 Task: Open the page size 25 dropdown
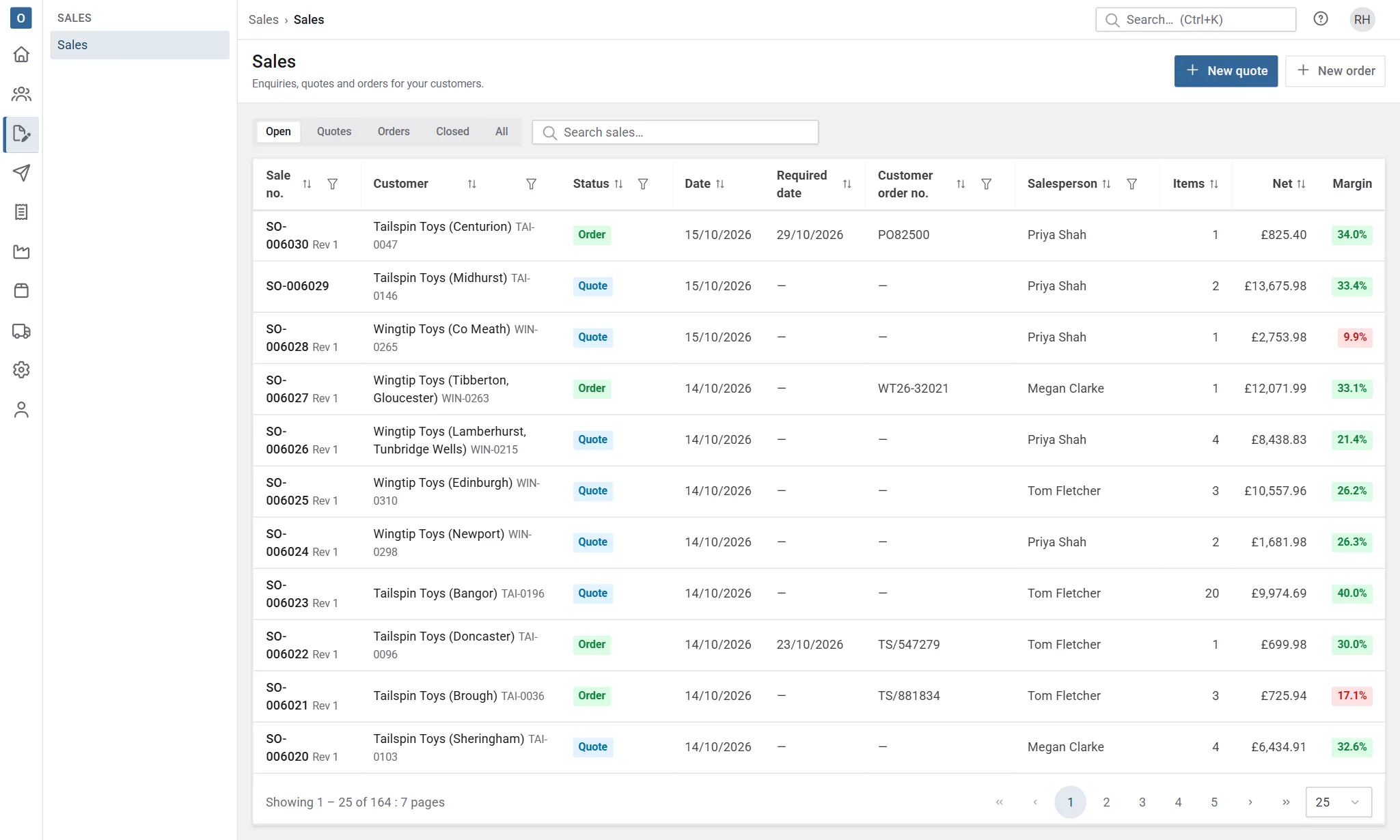(x=1338, y=802)
